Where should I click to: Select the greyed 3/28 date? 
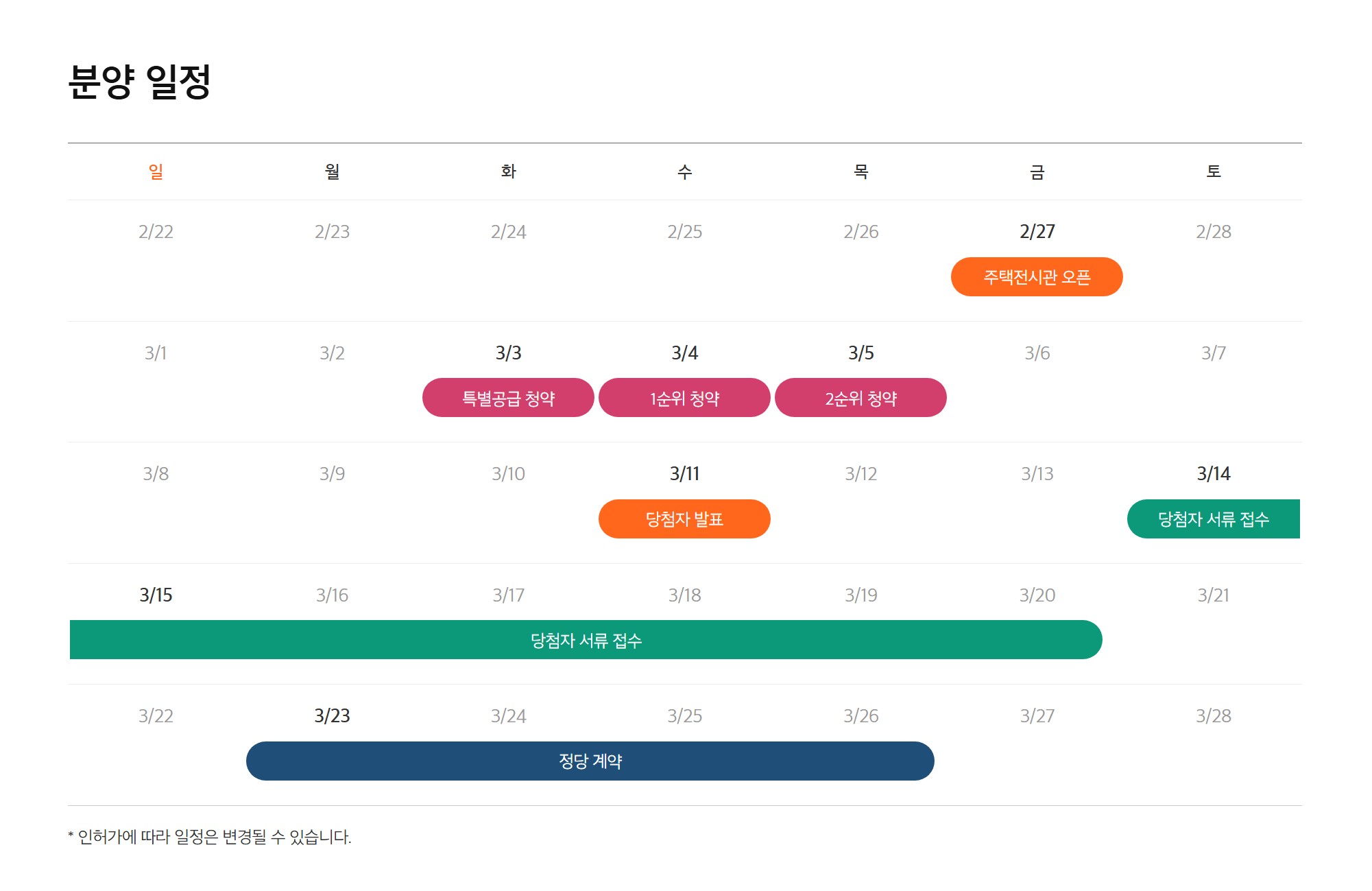point(1213,716)
